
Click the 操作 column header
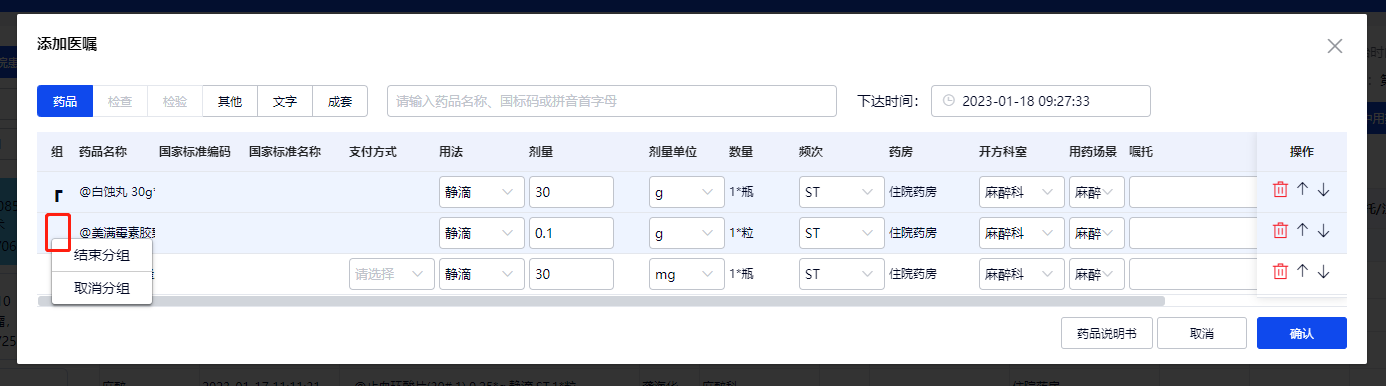[1302, 152]
